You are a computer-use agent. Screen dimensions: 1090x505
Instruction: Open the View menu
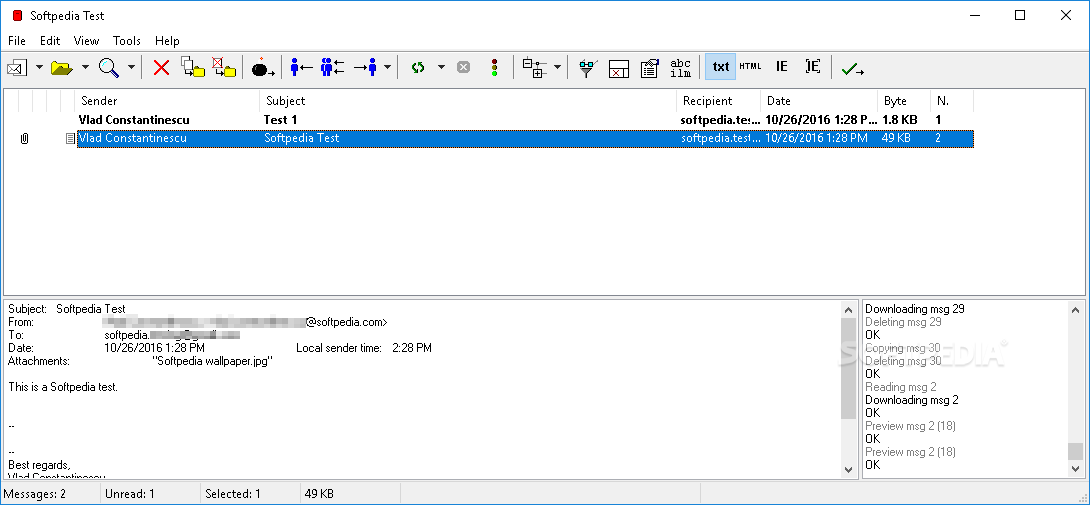86,41
